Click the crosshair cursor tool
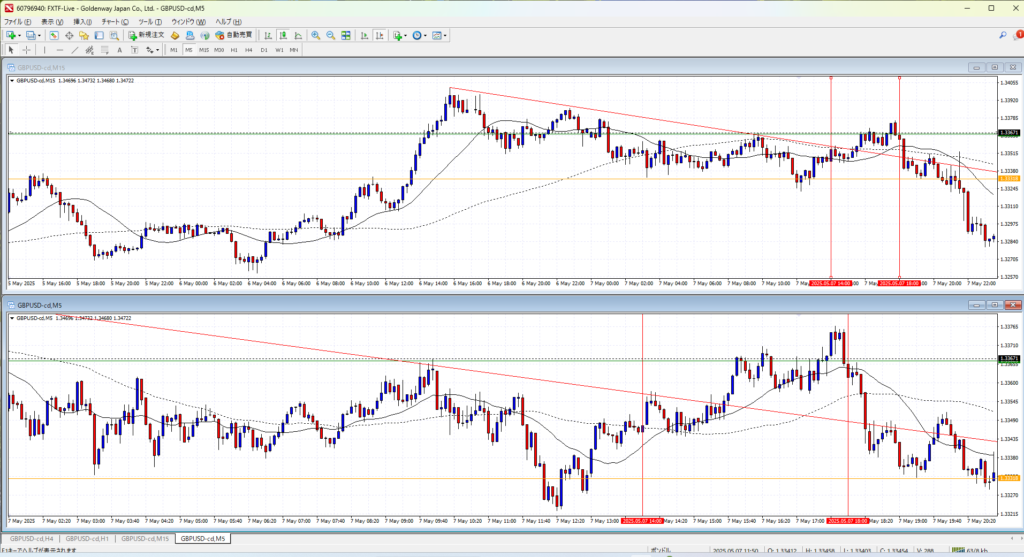Screen dimensions: 1024x557 coord(27,49)
